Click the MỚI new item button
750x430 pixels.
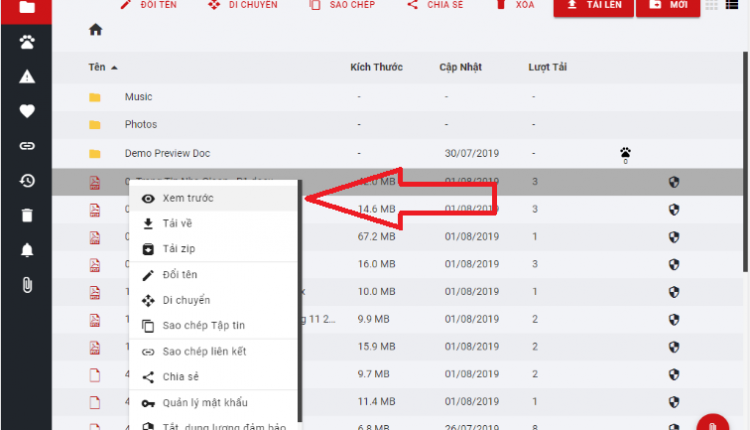[x=668, y=7]
